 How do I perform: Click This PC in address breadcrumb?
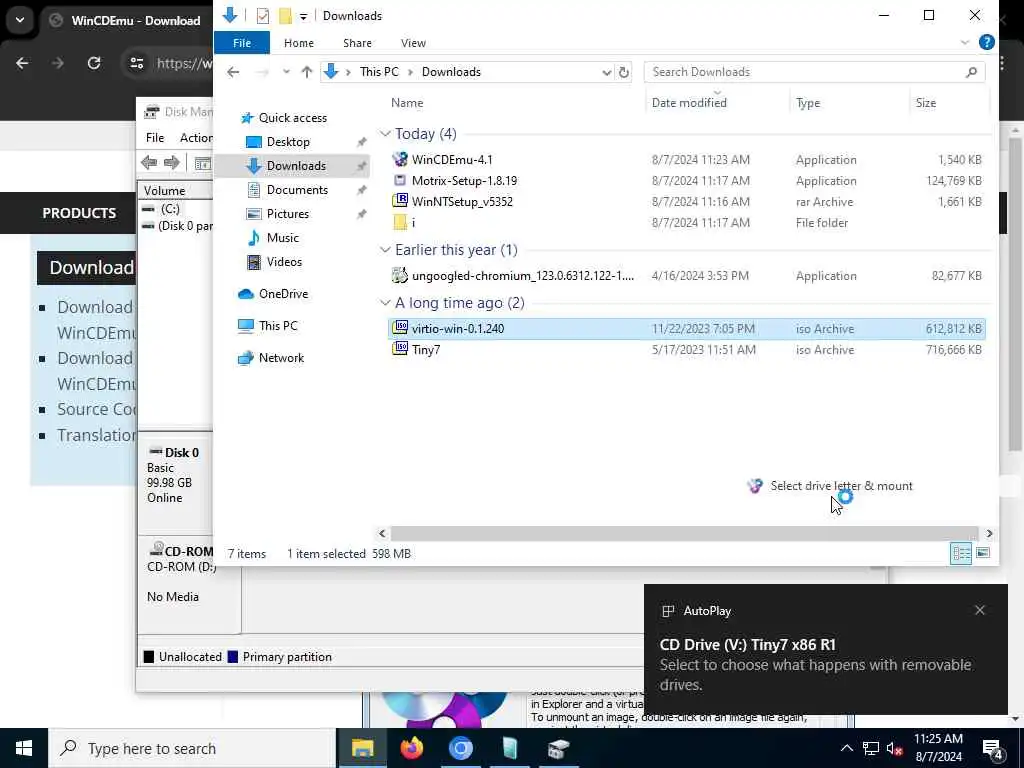point(379,72)
